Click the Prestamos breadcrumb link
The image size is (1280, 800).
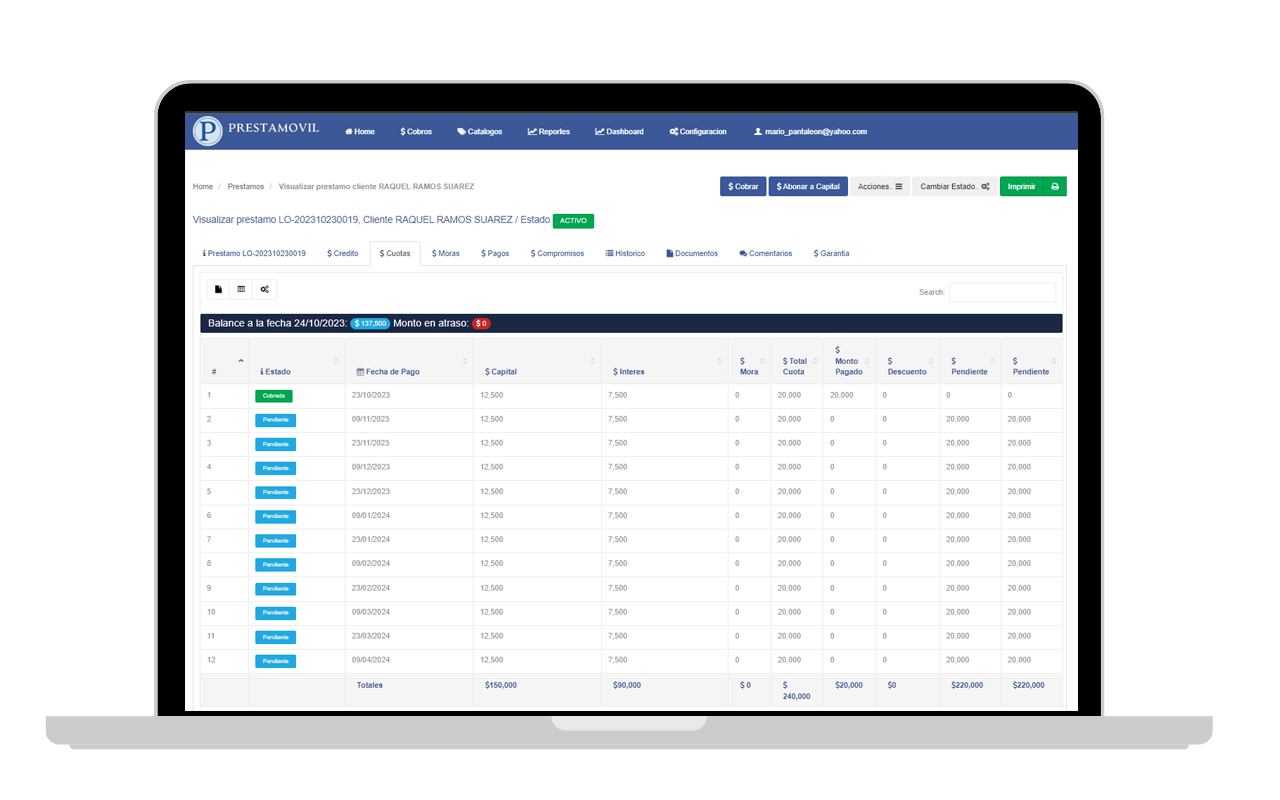click(x=246, y=186)
